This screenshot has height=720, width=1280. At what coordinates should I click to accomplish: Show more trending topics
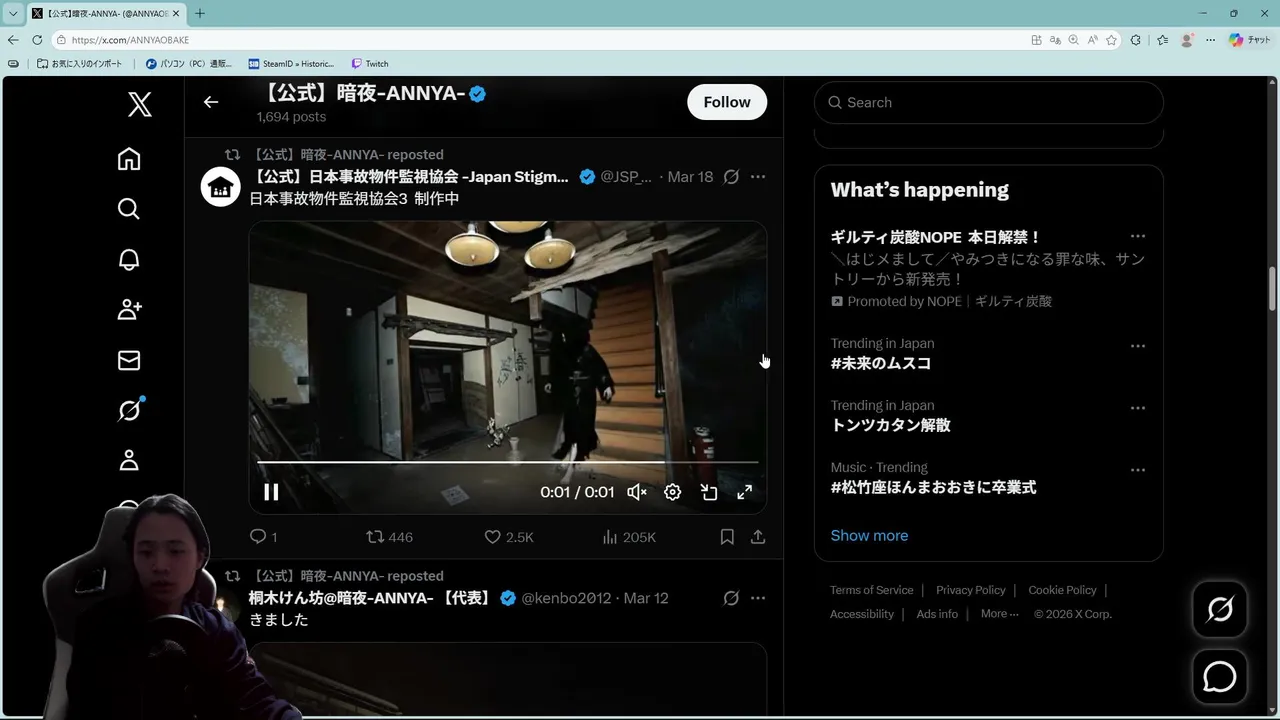pyautogui.click(x=869, y=535)
